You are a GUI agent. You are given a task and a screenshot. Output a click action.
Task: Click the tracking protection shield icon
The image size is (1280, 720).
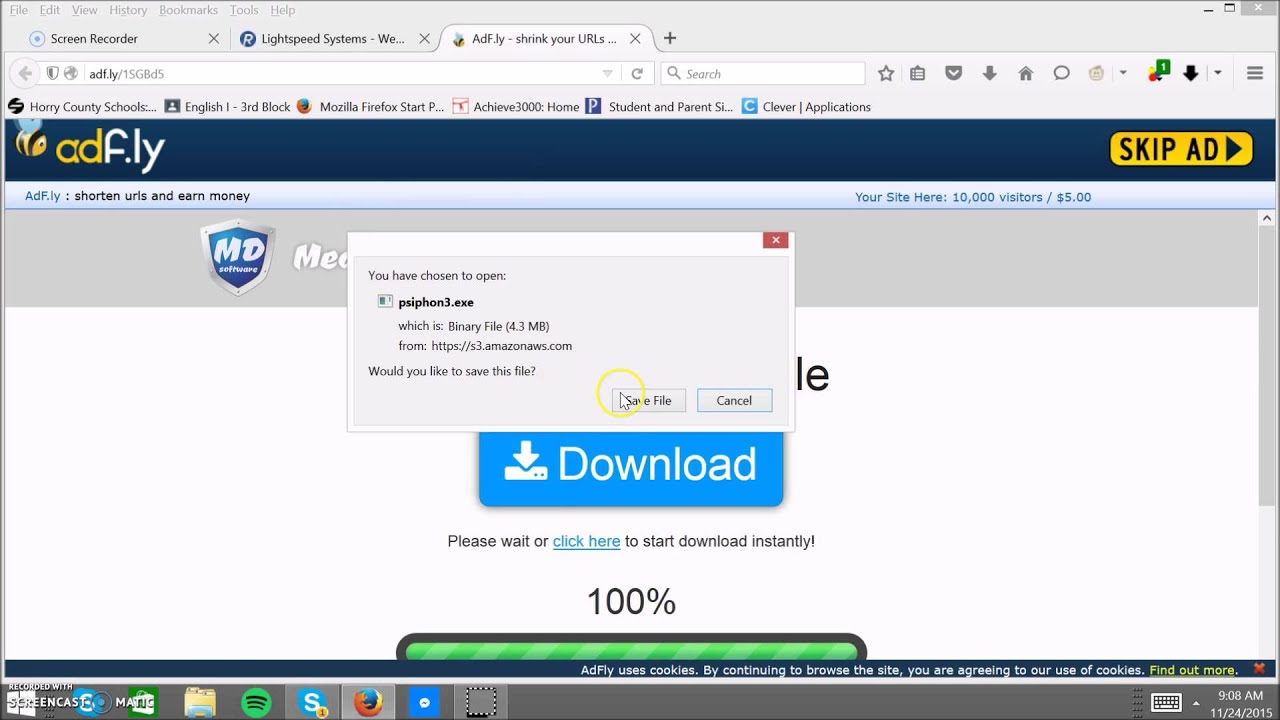[53, 73]
